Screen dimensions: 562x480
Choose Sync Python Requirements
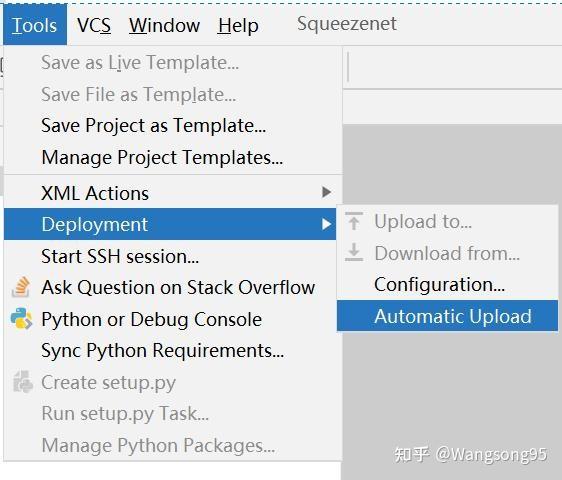click(x=162, y=350)
